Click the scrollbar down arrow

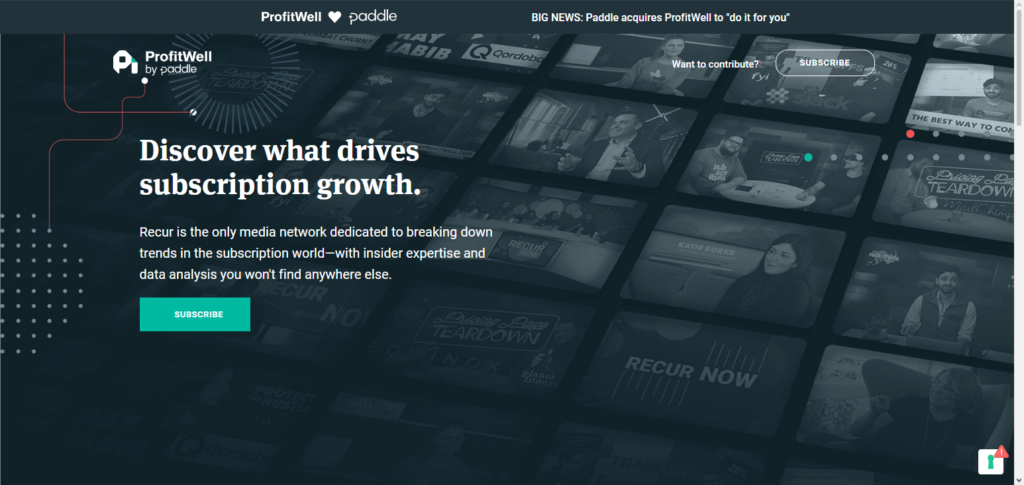pos(1016,478)
